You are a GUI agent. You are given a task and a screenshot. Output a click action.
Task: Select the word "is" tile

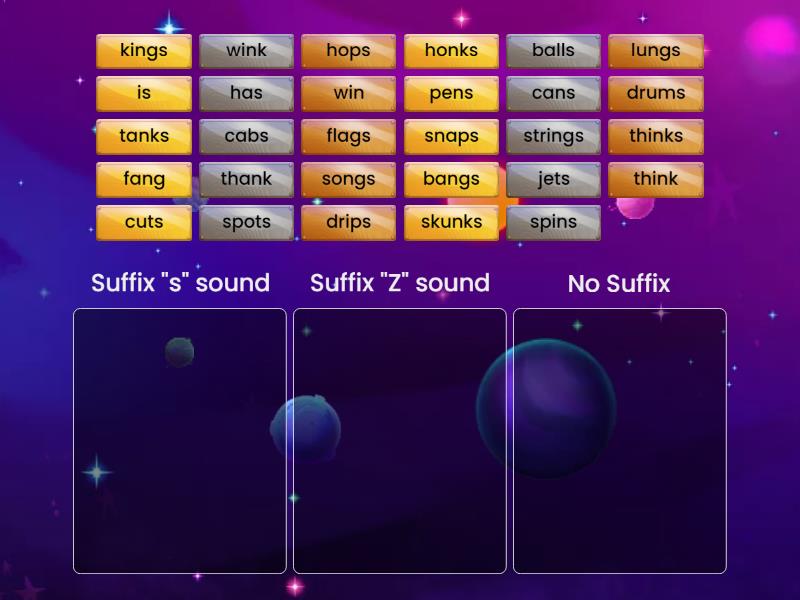tap(143, 93)
